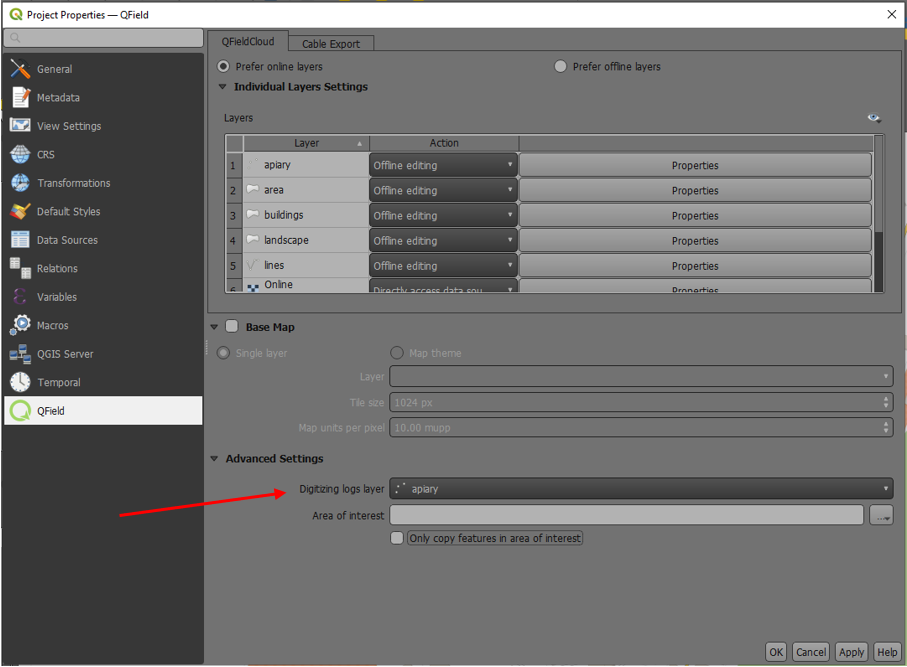907x667 pixels.
Task: Select Prefer offline layers radio button
Action: tap(561, 67)
